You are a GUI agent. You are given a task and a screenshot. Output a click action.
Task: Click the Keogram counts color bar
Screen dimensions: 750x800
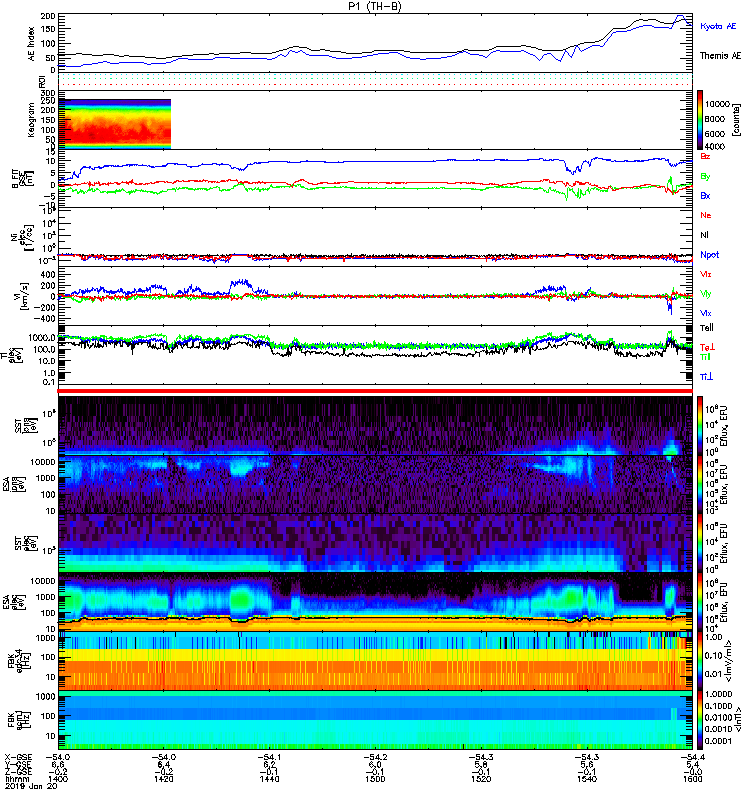pyautogui.click(x=700, y=120)
